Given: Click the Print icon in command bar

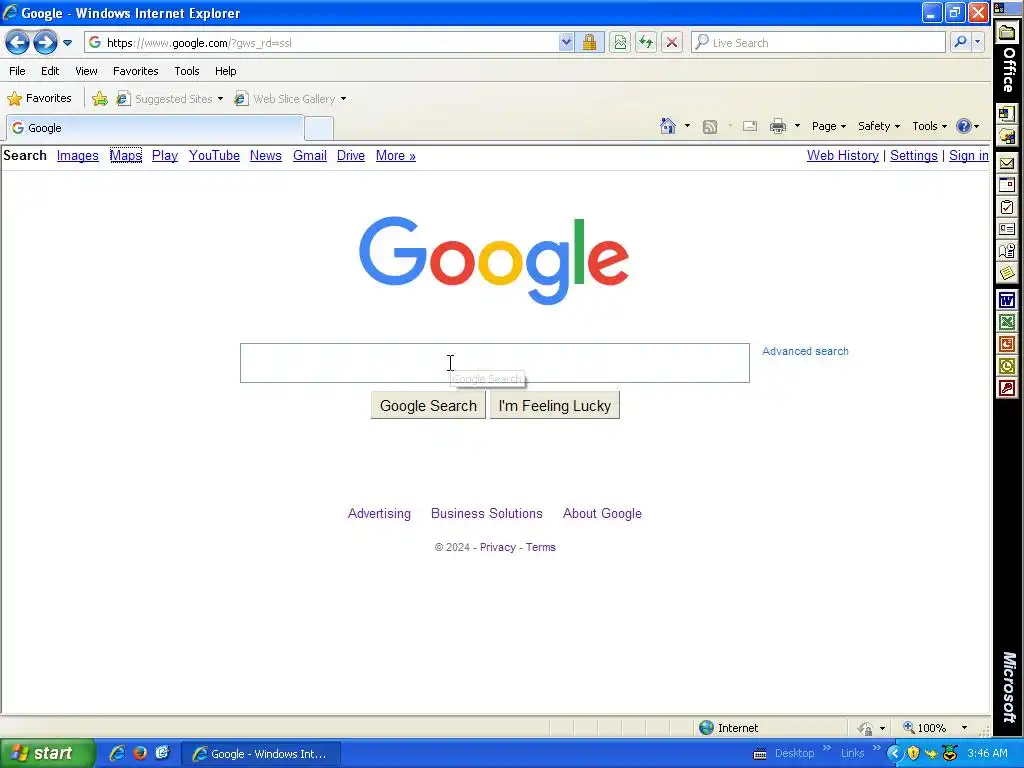Looking at the screenshot, I should pyautogui.click(x=777, y=126).
